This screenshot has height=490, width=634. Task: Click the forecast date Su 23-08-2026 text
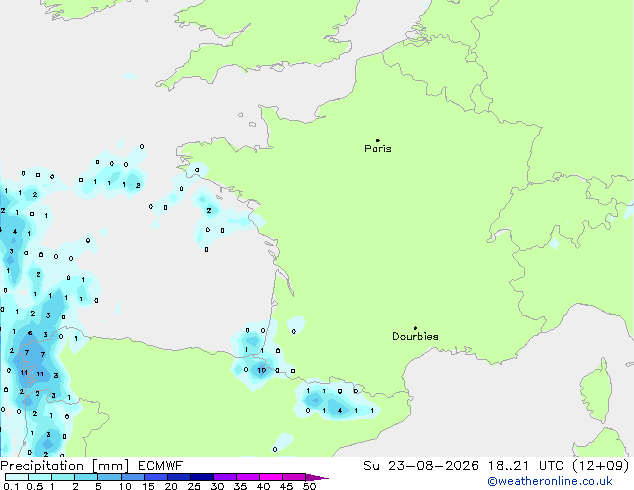pos(421,466)
